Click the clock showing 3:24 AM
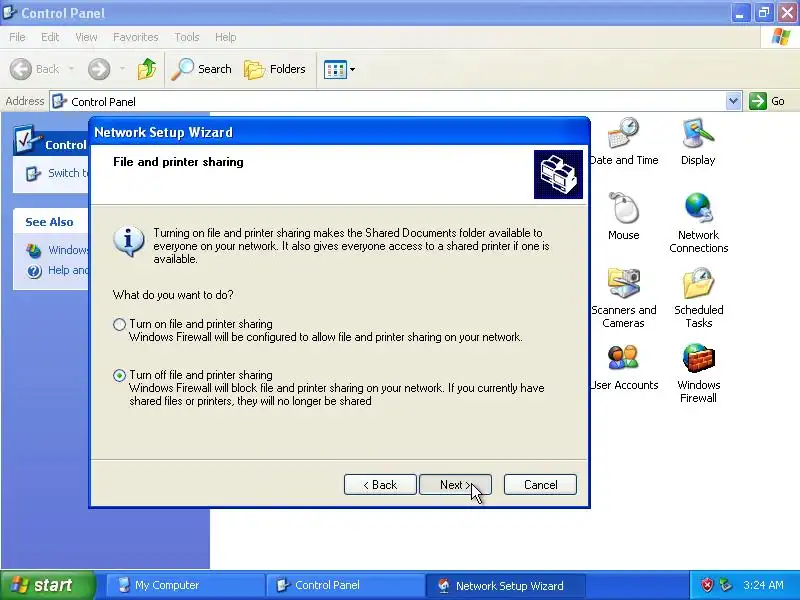The image size is (800, 600). click(763, 585)
